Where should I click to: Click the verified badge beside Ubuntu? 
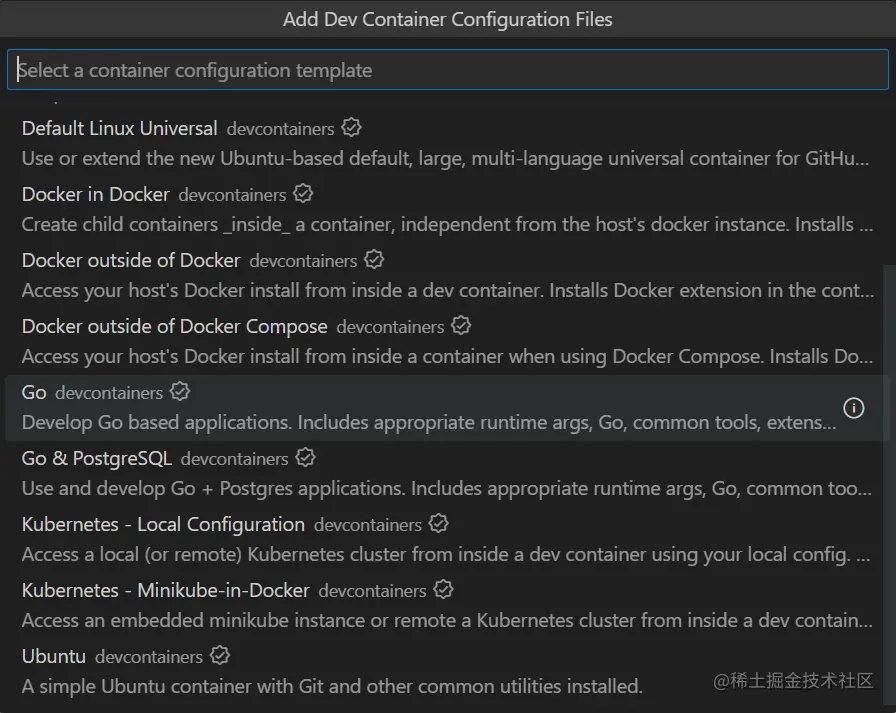point(220,656)
